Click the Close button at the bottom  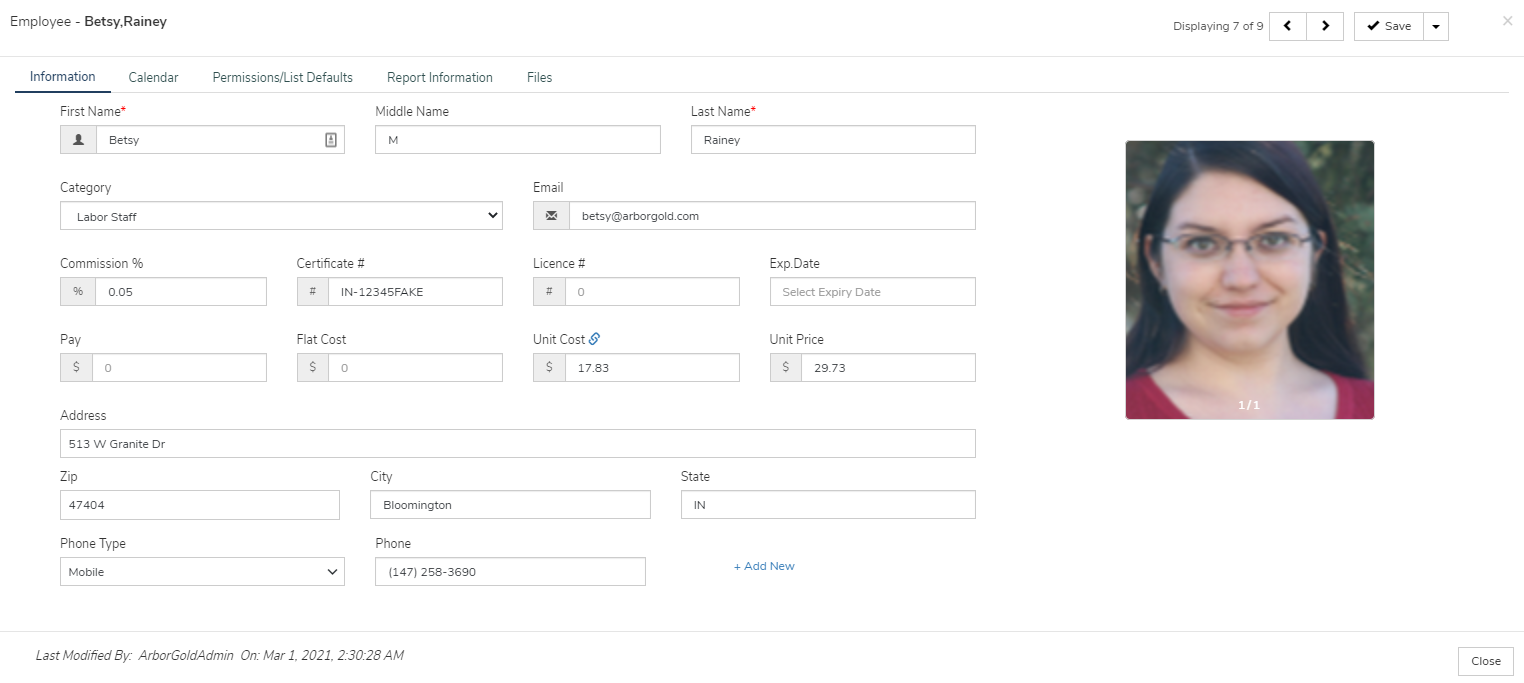(1486, 661)
